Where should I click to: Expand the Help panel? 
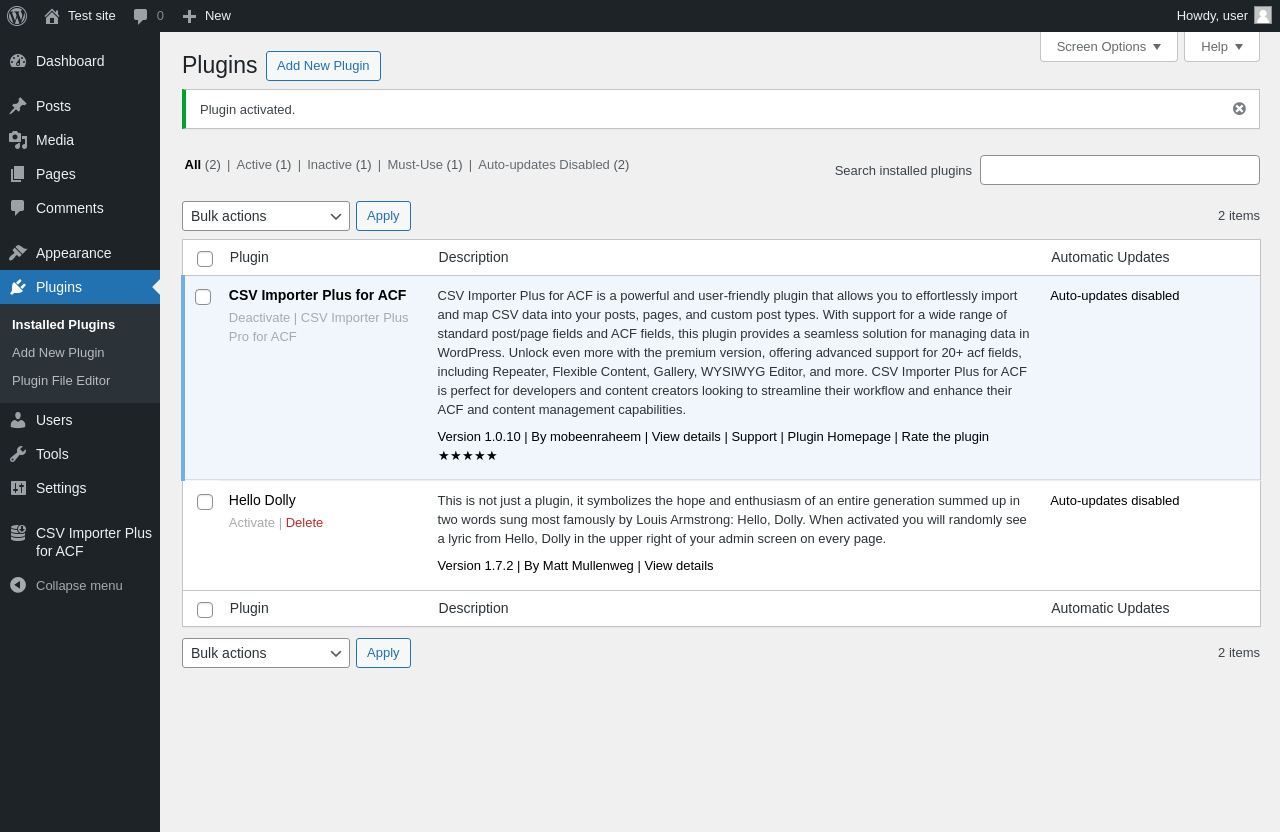point(1222,46)
